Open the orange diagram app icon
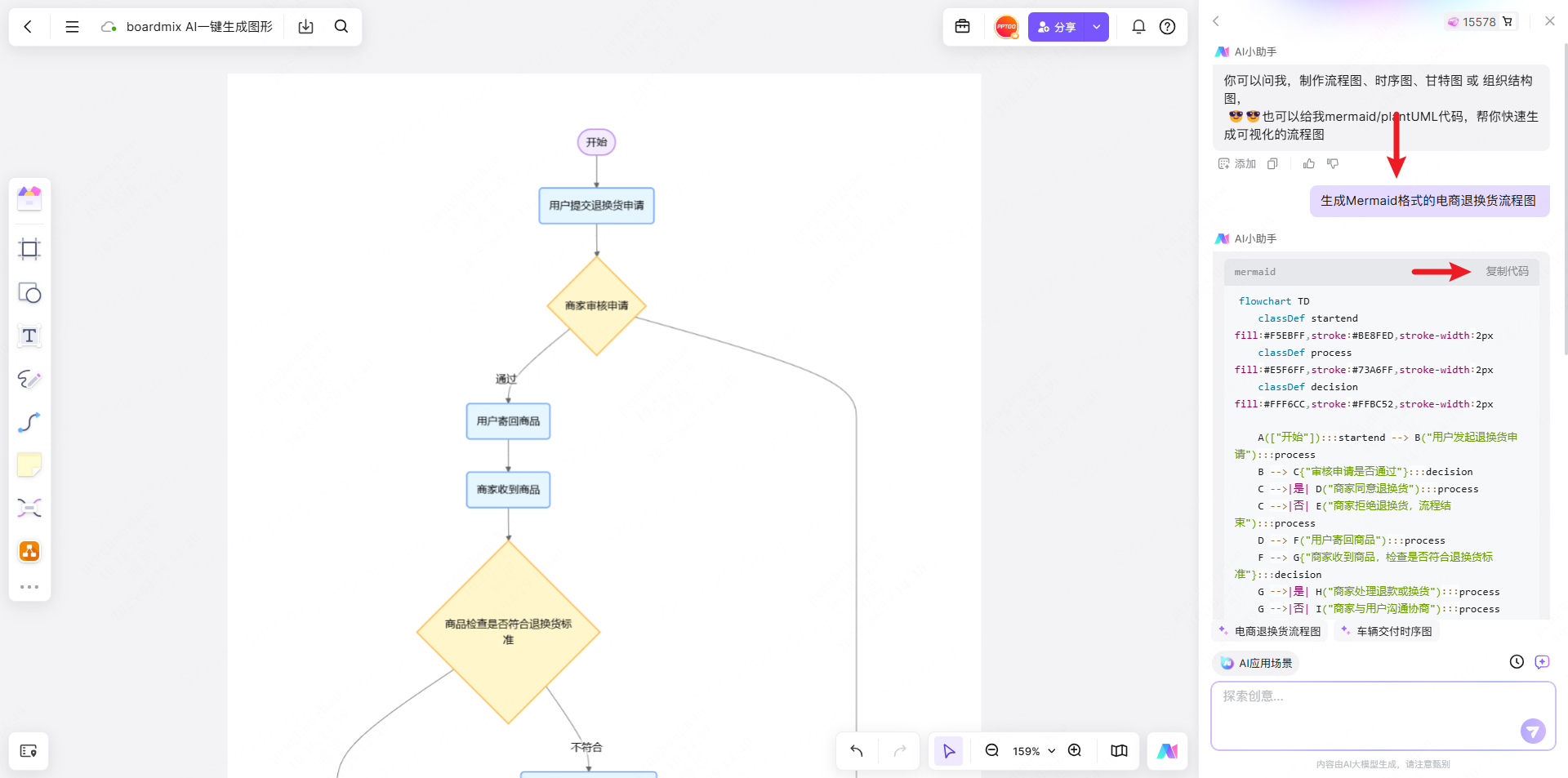Image resolution: width=1568 pixels, height=778 pixels. click(x=29, y=551)
